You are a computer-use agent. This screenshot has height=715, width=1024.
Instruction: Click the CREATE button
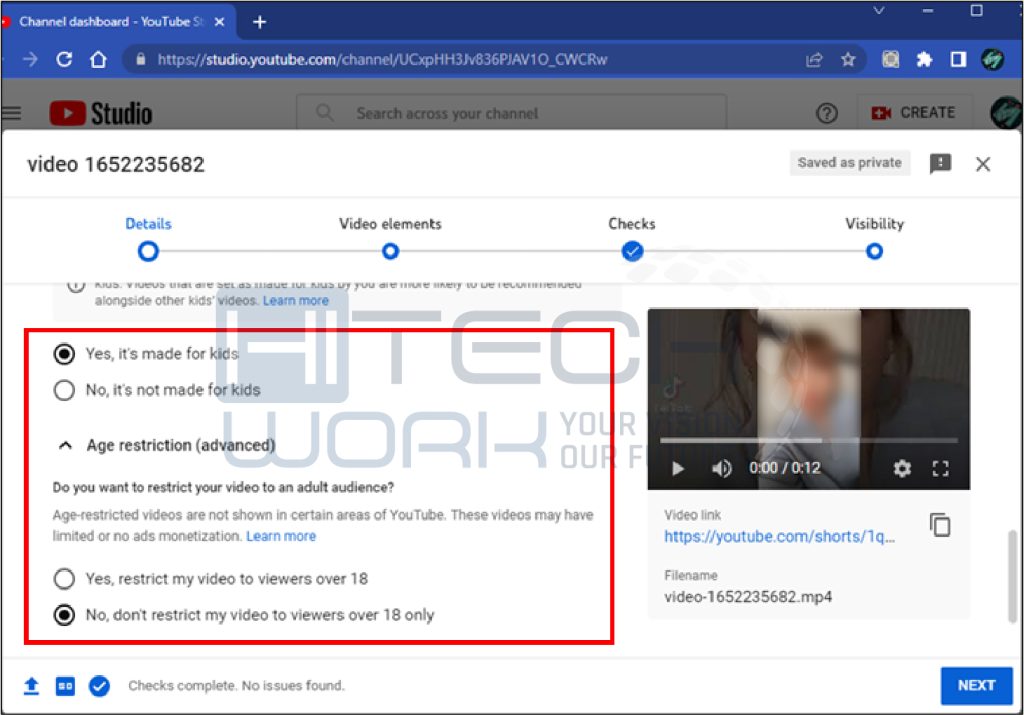[915, 113]
